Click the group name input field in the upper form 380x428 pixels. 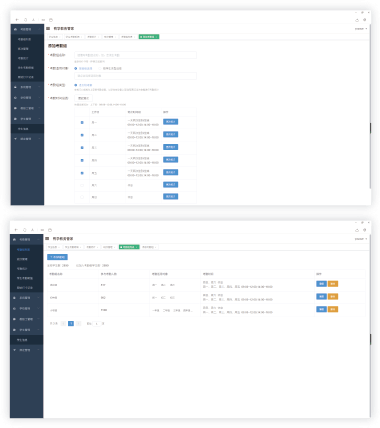coord(135,55)
